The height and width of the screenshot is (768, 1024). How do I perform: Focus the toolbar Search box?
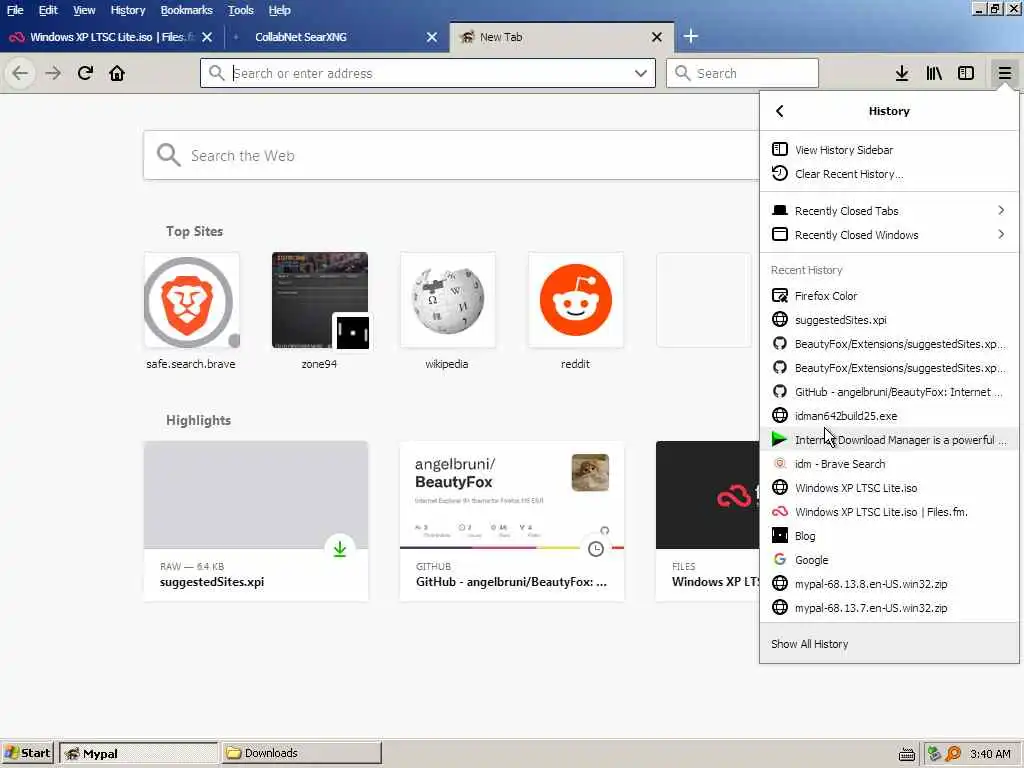pos(743,73)
